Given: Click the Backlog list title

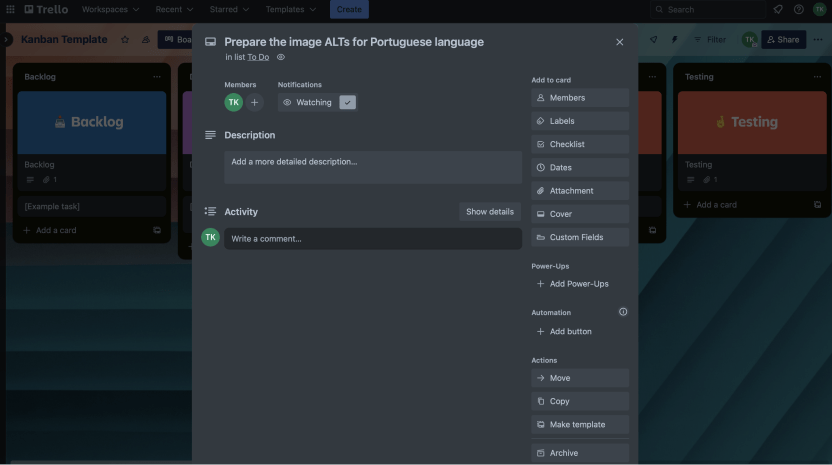Looking at the screenshot, I should pos(40,77).
